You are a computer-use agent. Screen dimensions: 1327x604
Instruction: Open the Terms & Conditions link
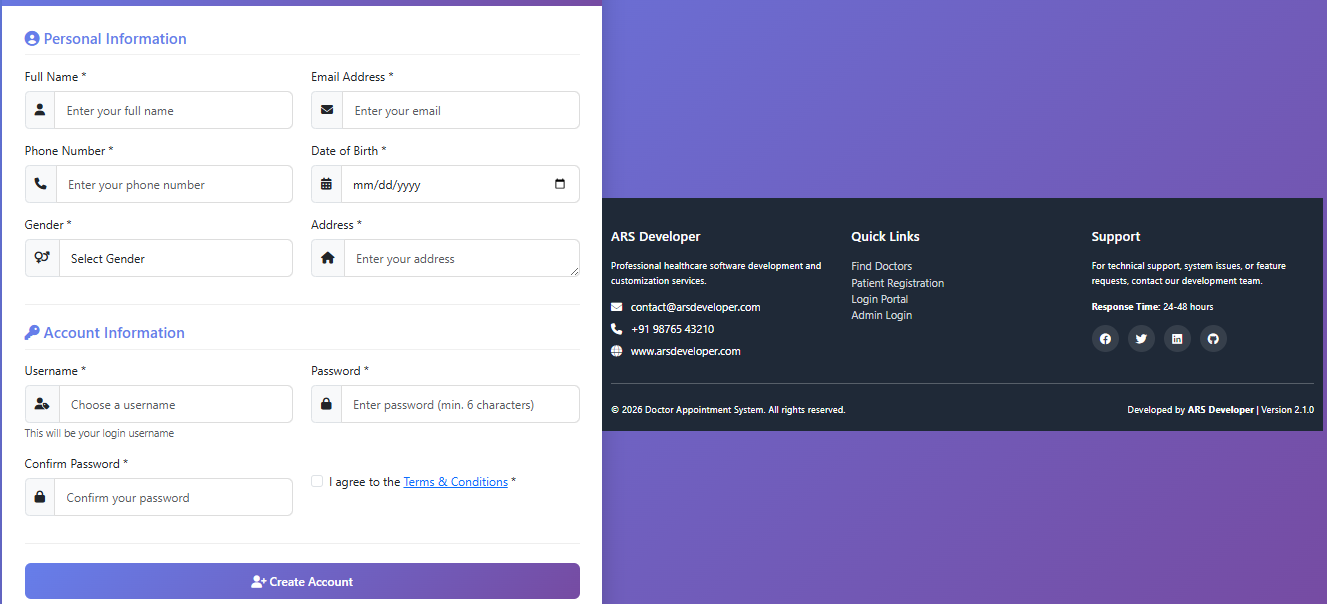[x=455, y=482]
